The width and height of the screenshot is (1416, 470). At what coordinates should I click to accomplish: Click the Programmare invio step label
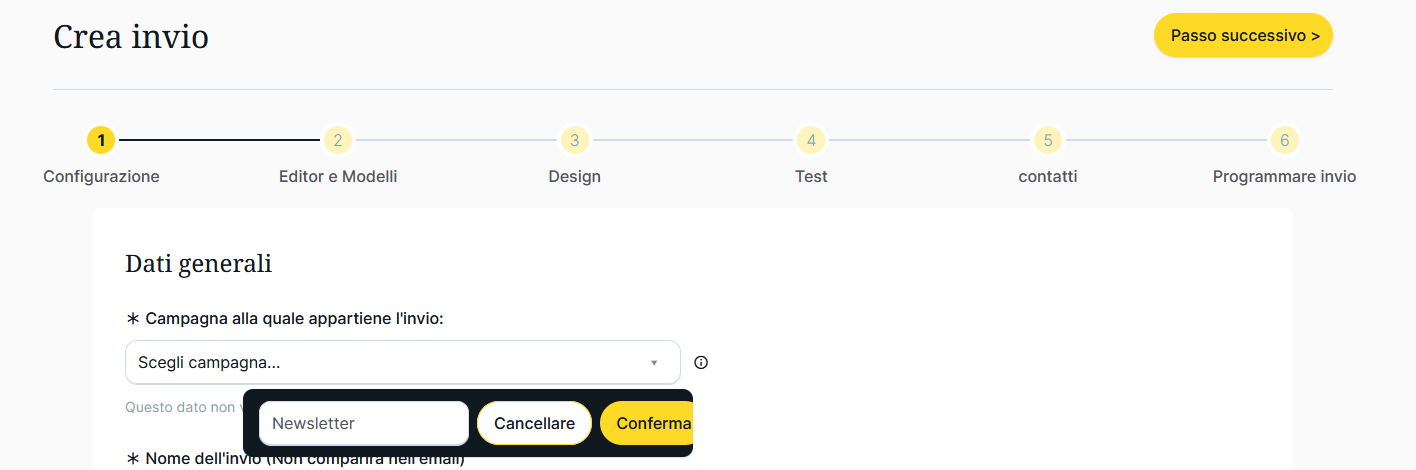(x=1284, y=176)
